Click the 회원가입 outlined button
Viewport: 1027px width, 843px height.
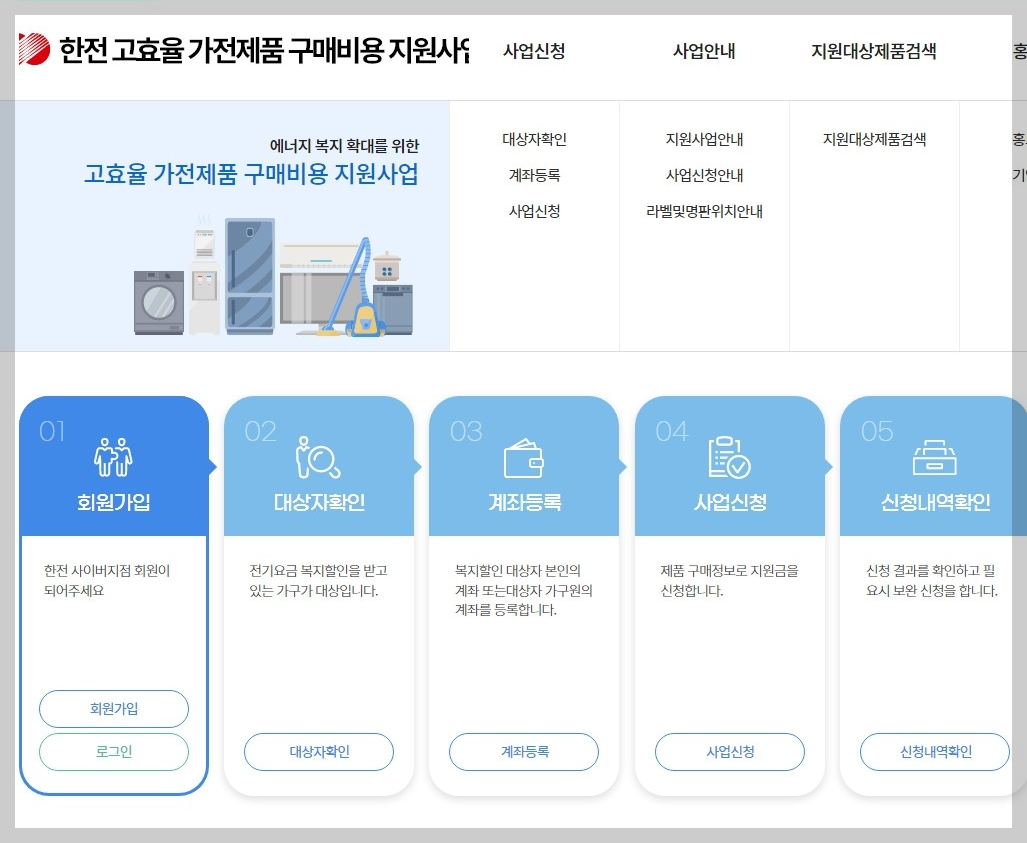(114, 709)
